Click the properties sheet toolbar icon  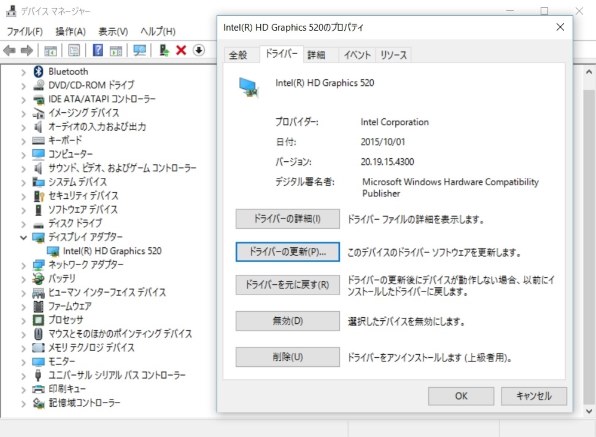[x=74, y=50]
